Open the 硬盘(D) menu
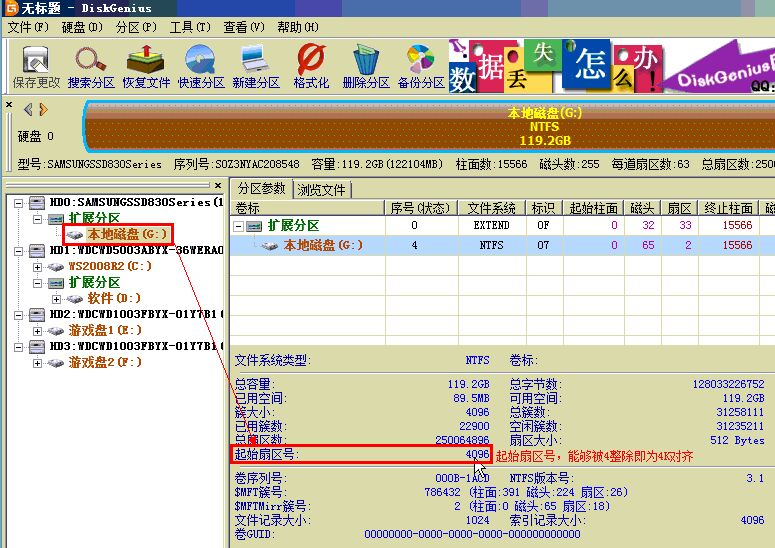The image size is (775, 548). pos(82,27)
